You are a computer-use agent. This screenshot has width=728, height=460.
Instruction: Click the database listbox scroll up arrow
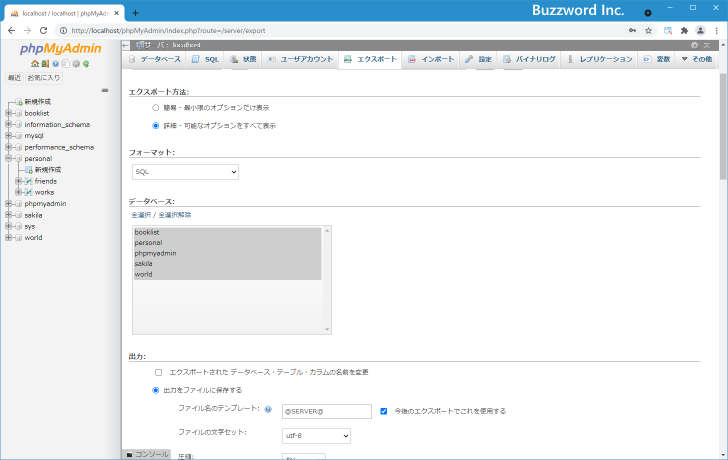tap(327, 231)
